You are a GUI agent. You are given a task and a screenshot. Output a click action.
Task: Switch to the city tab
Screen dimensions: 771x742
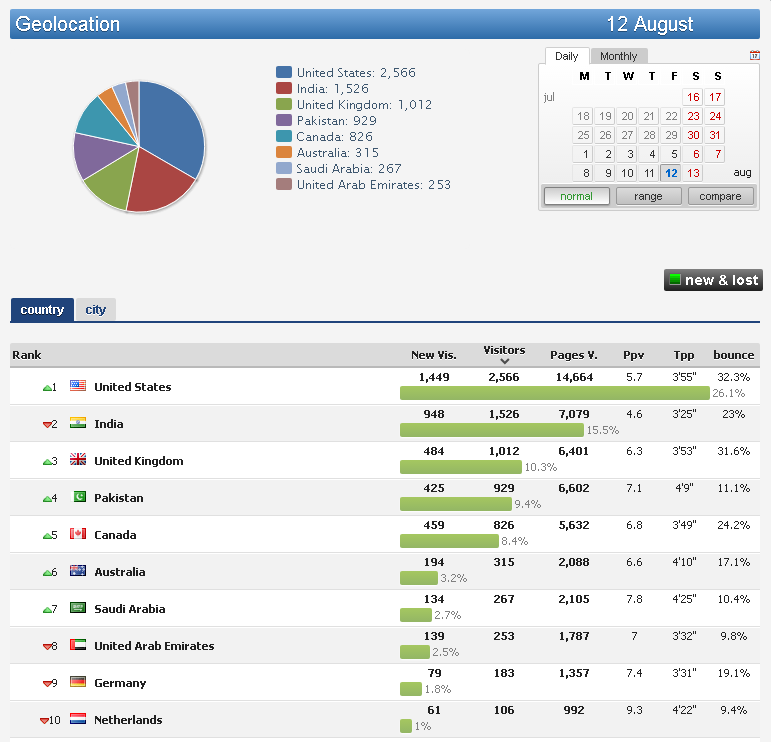(96, 310)
